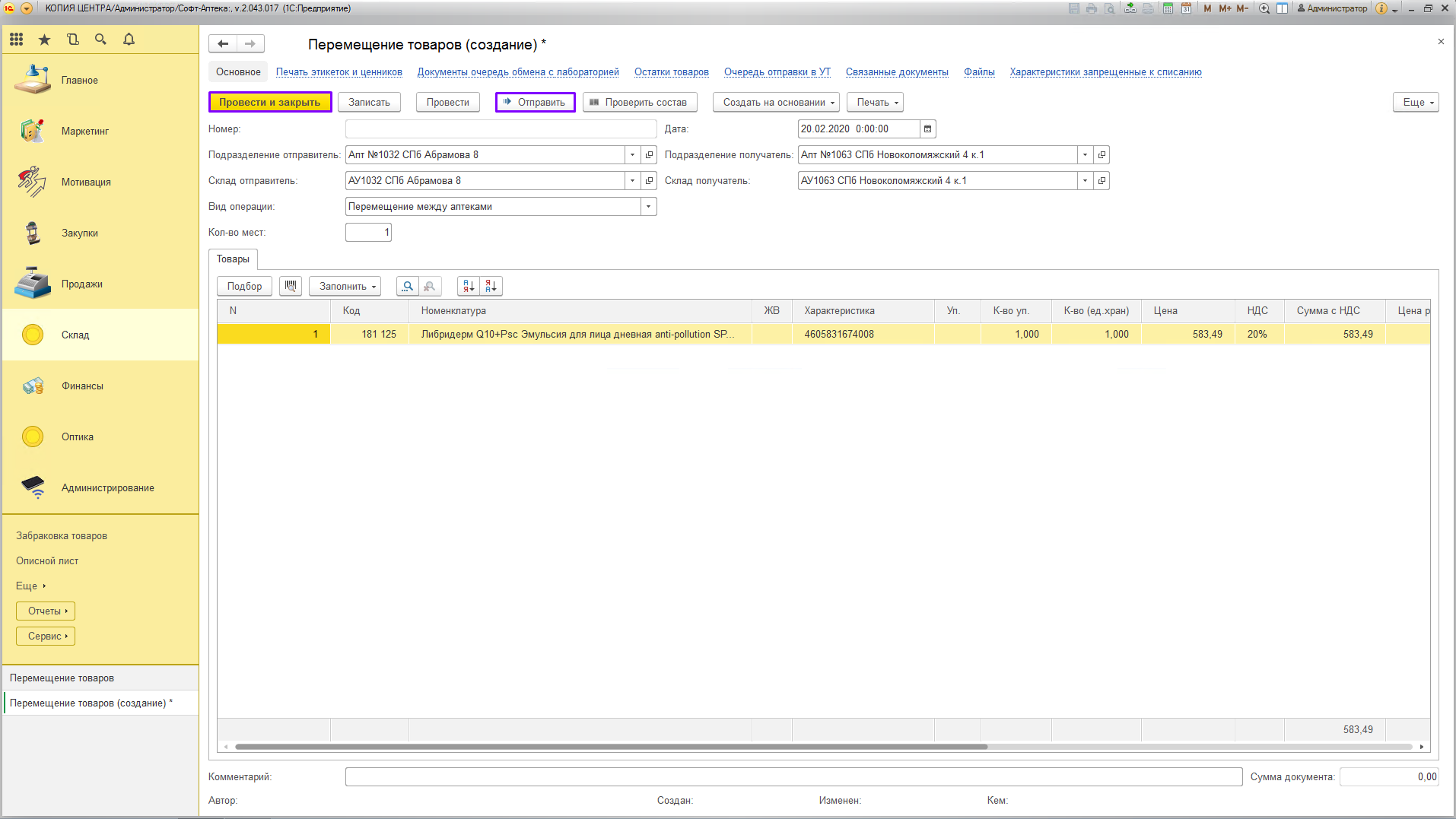Click the back navigation arrow

pos(223,44)
